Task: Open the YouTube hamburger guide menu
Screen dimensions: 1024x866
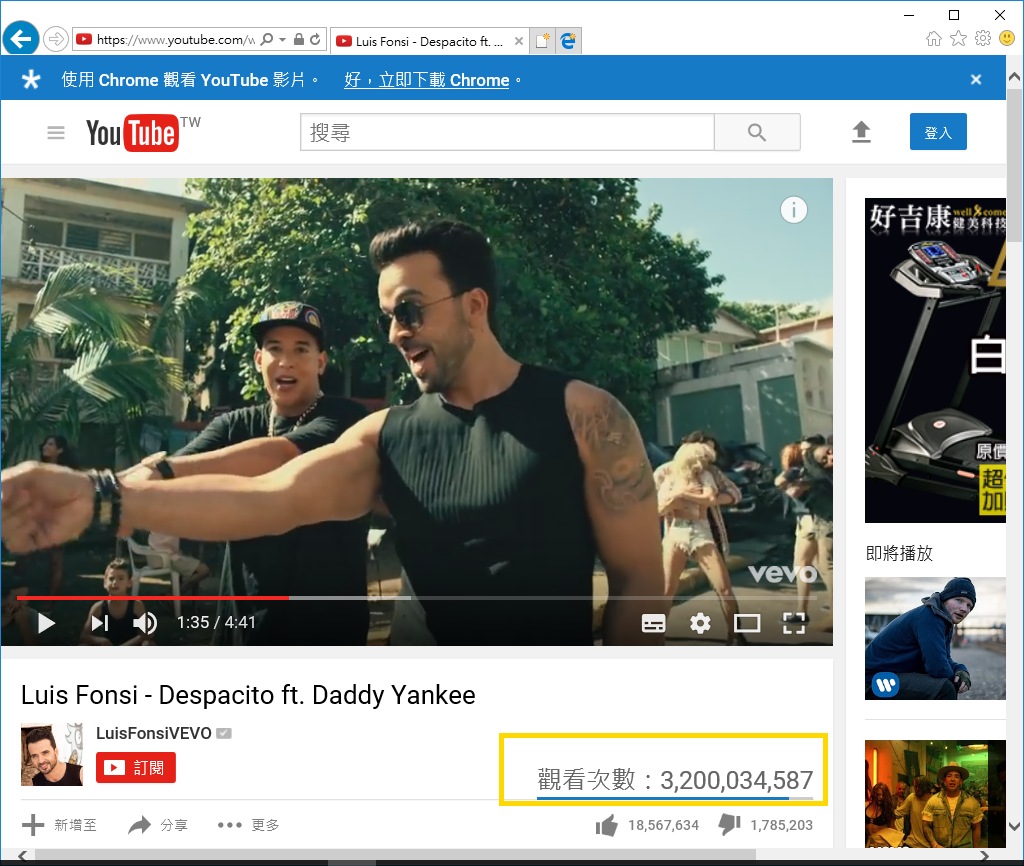Action: [56, 133]
